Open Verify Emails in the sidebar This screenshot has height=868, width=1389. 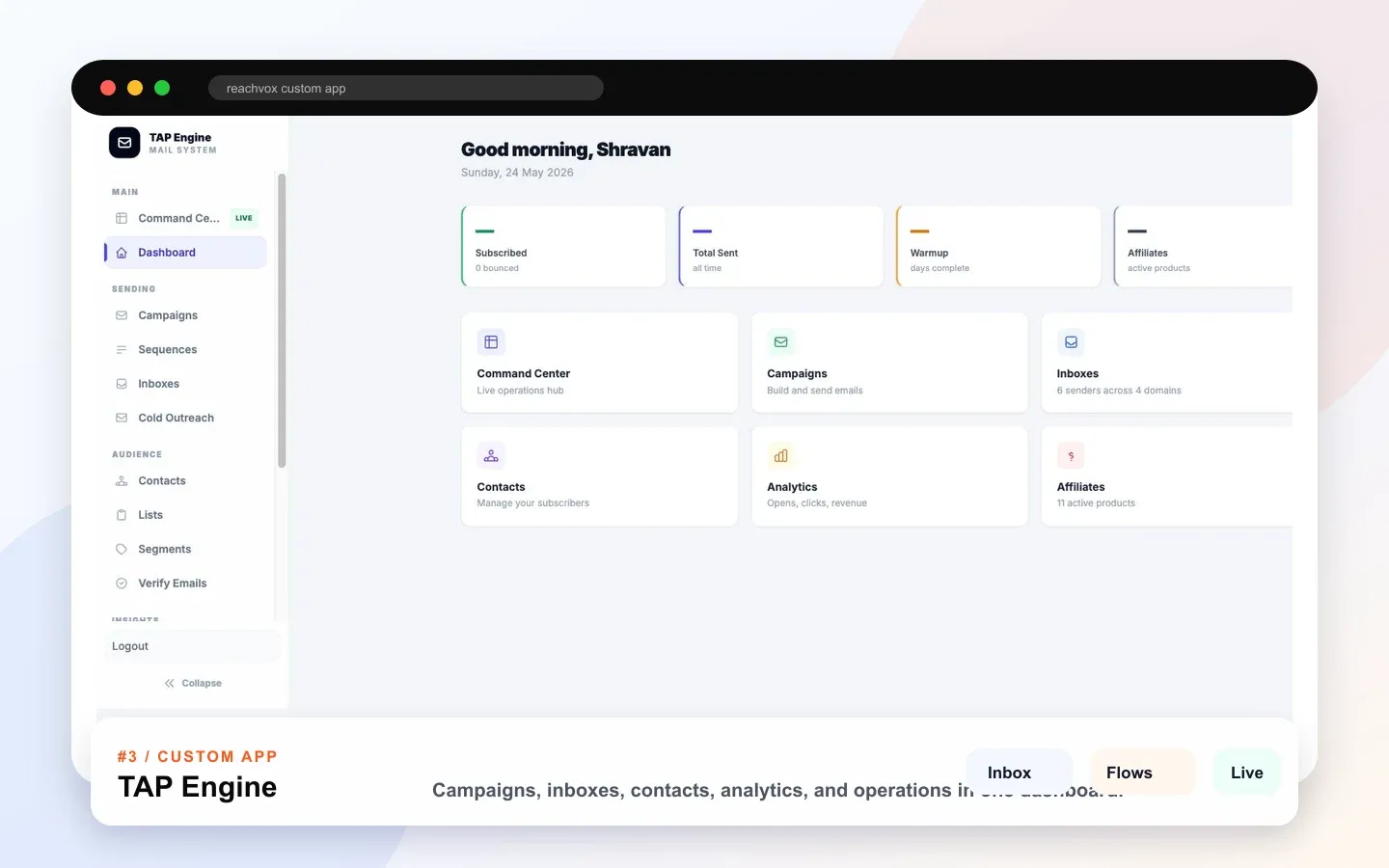pyautogui.click(x=185, y=583)
